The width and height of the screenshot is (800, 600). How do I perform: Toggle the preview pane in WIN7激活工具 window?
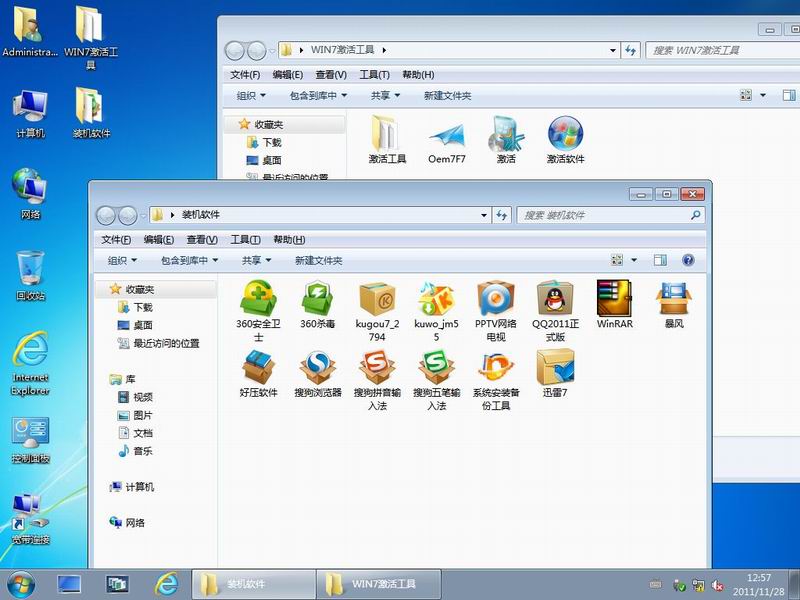pyautogui.click(x=789, y=95)
